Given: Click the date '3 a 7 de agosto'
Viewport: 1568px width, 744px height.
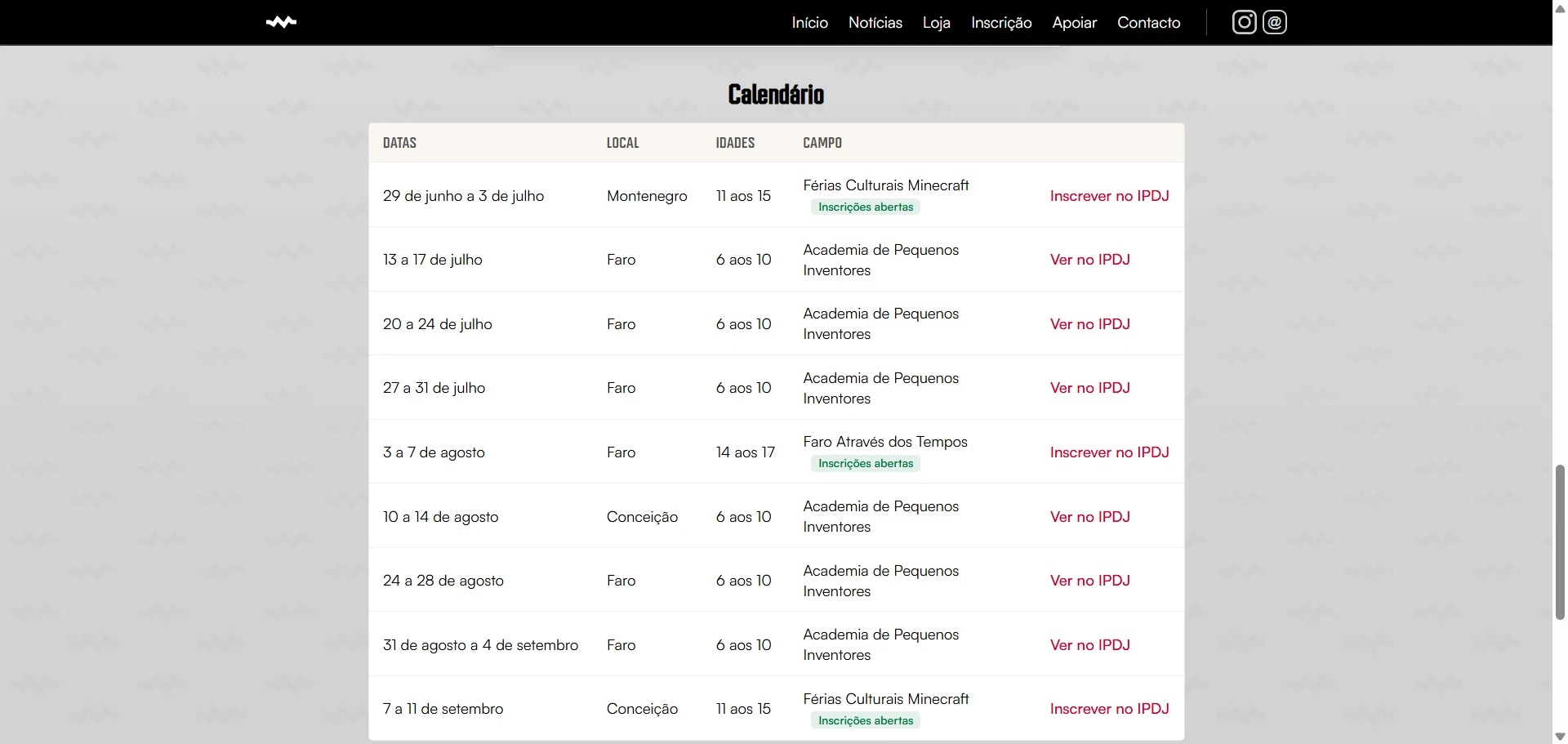Looking at the screenshot, I should [434, 452].
